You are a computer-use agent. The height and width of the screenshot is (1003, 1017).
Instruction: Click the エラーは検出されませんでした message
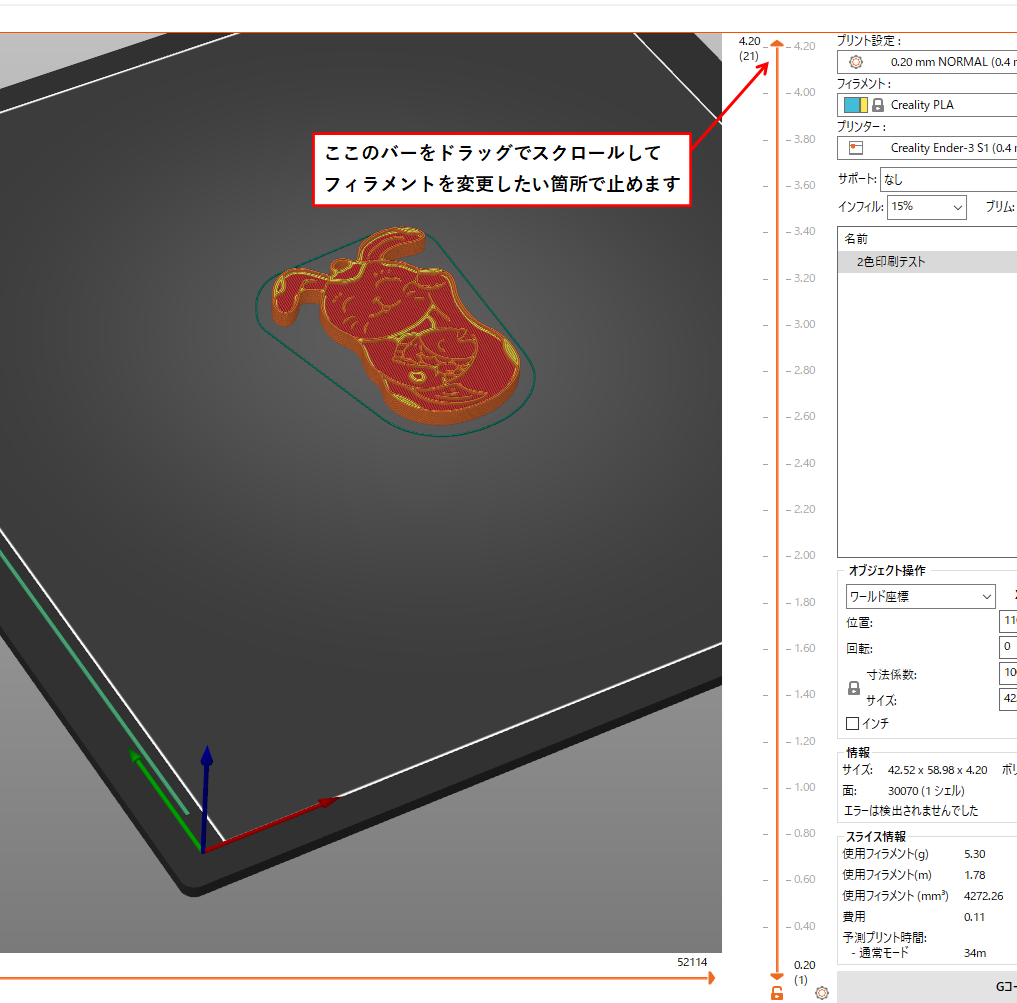911,811
